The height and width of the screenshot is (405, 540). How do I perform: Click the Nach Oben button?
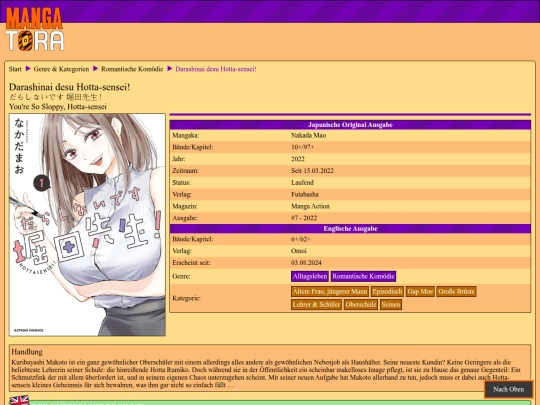pyautogui.click(x=509, y=389)
